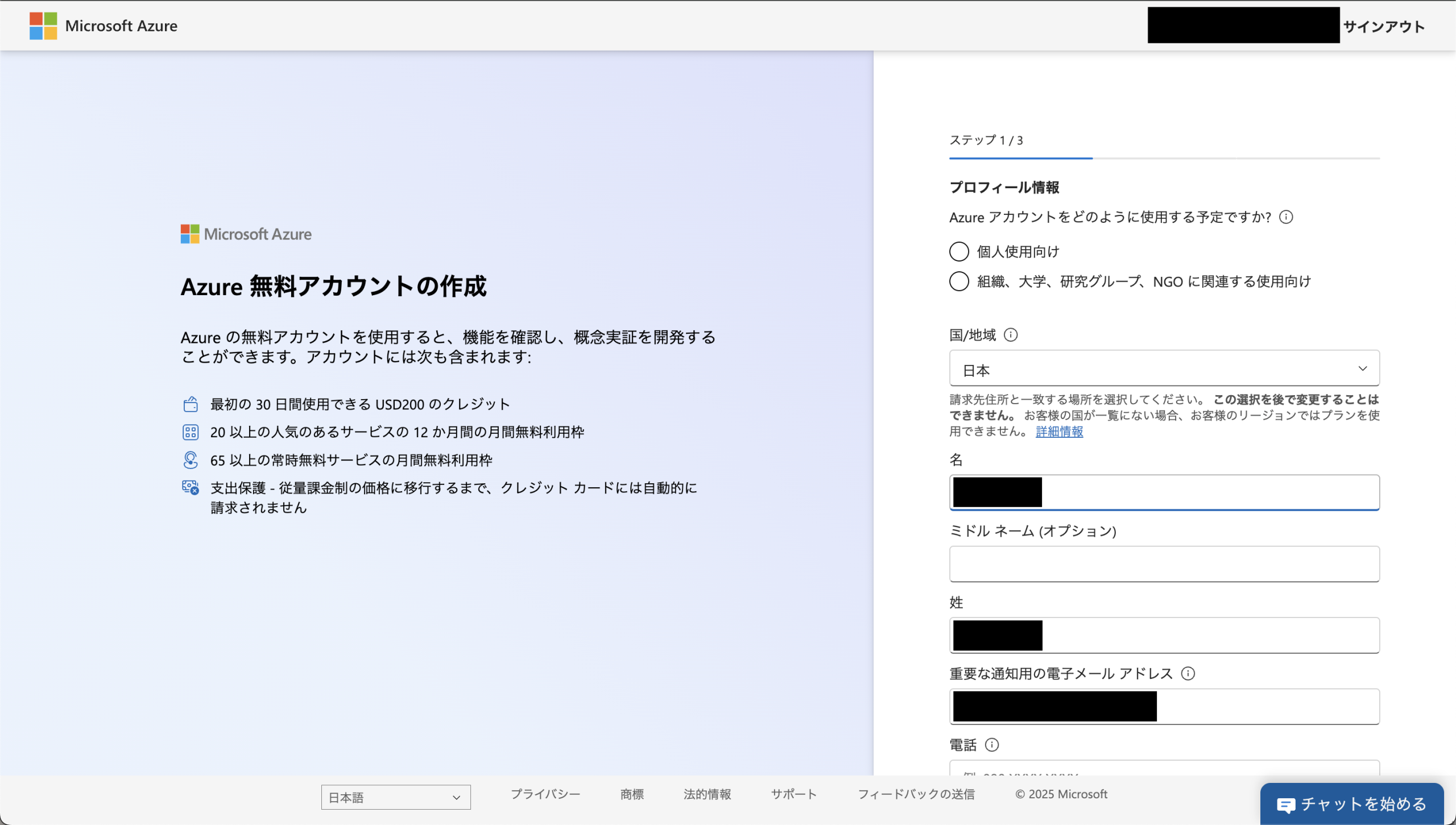This screenshot has width=1456, height=825.
Task: Click フィードバックの送信 in footer
Action: tap(916, 794)
